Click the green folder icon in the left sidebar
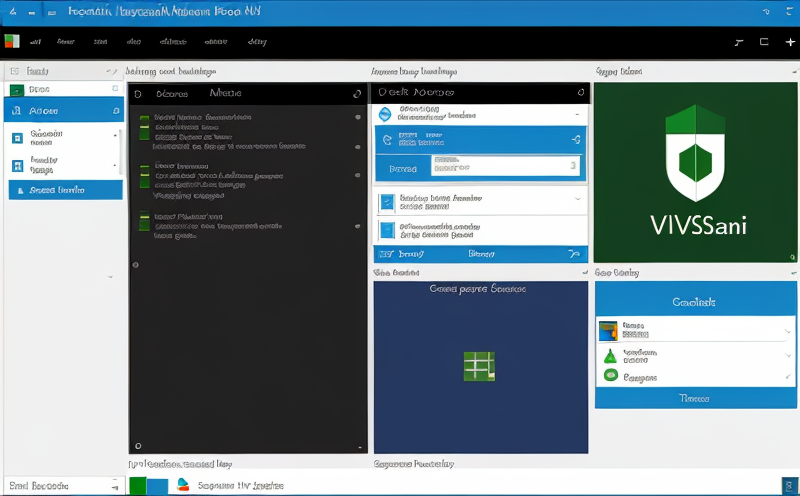800x496 pixels. (17, 90)
